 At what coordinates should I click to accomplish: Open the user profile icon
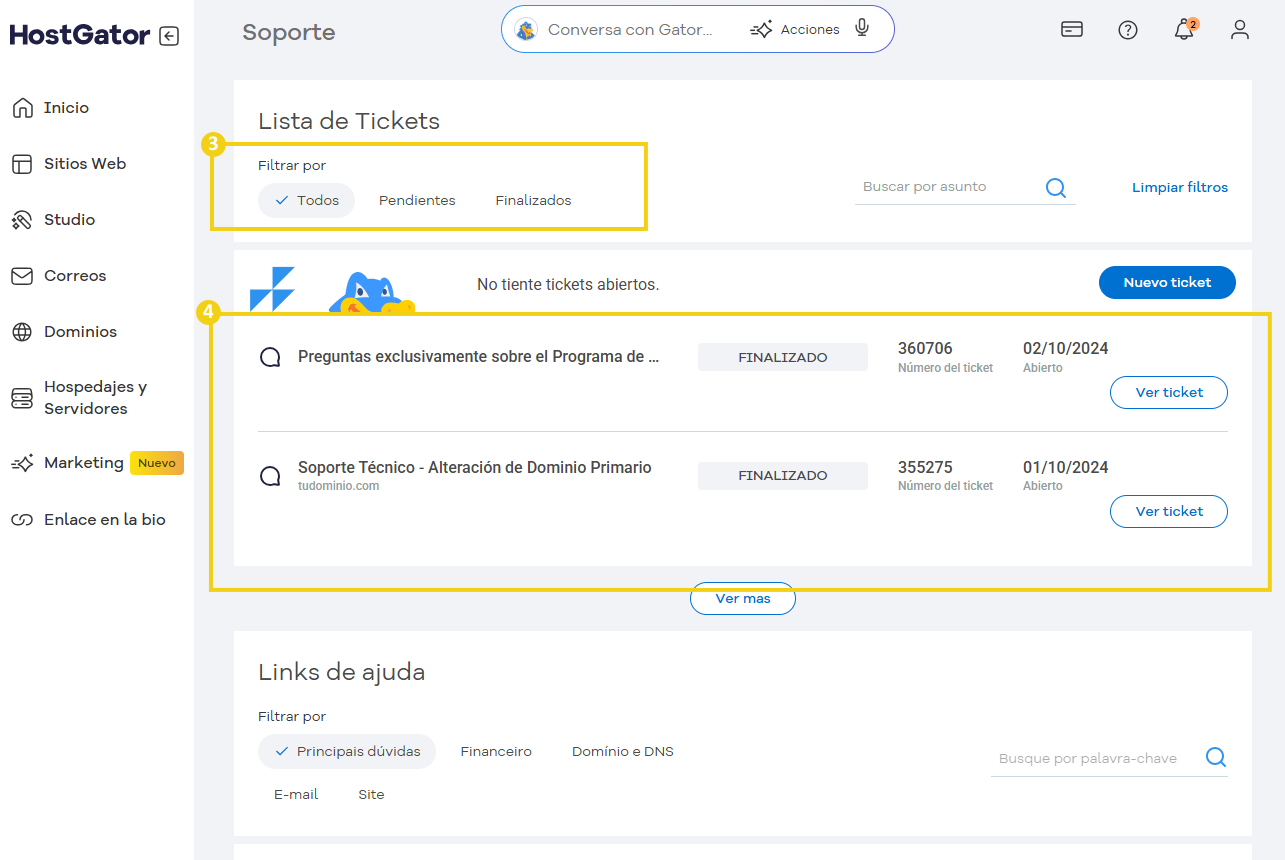1240,30
